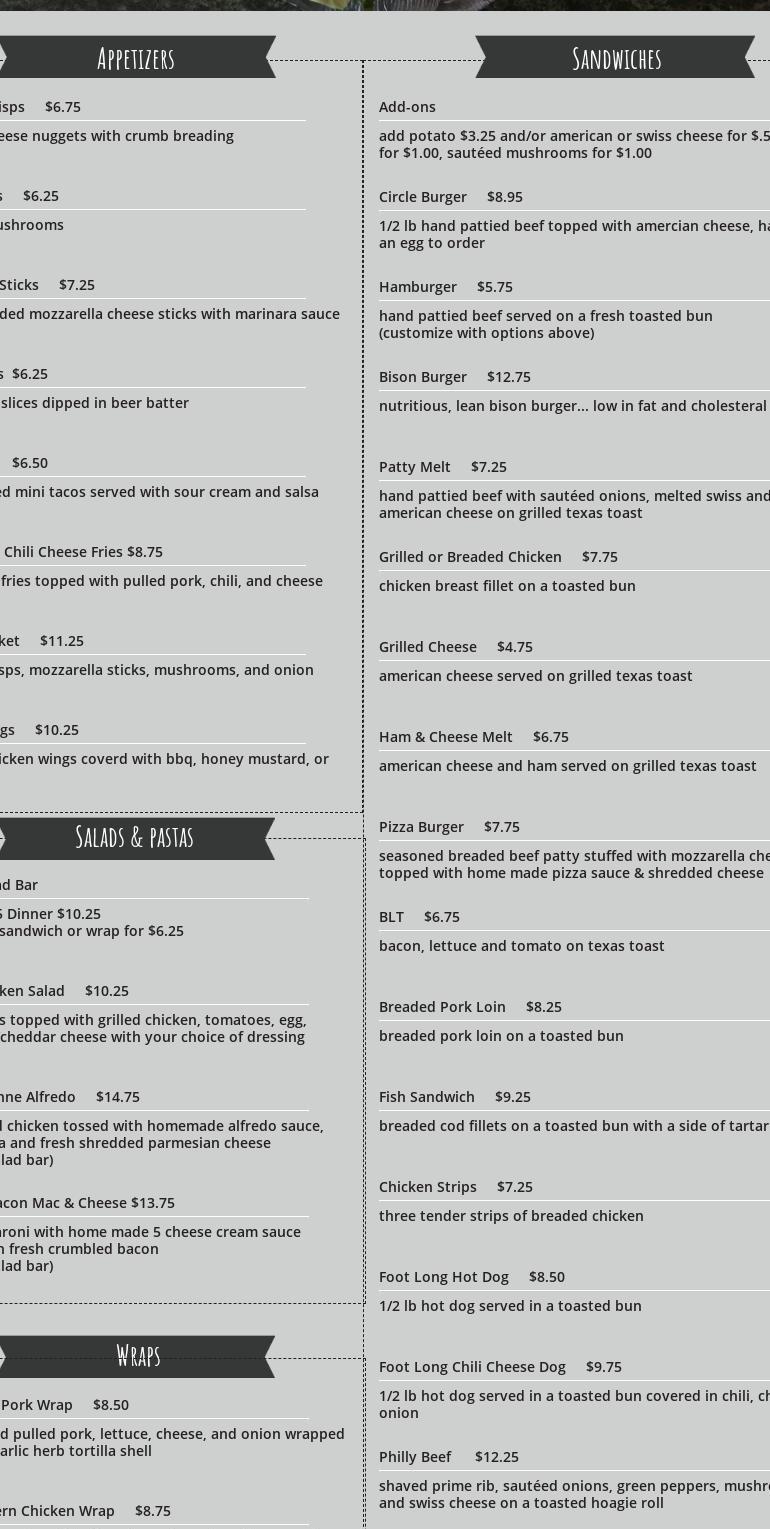
Task: Click the Salads & Pastas header banner
Action: [135, 837]
